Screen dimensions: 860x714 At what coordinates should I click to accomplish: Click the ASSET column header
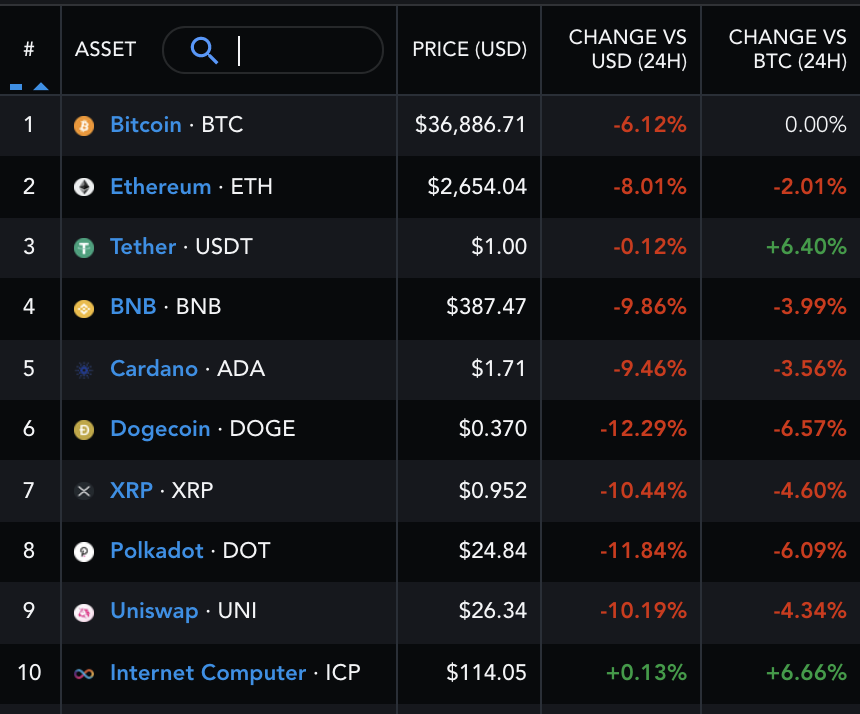point(105,50)
